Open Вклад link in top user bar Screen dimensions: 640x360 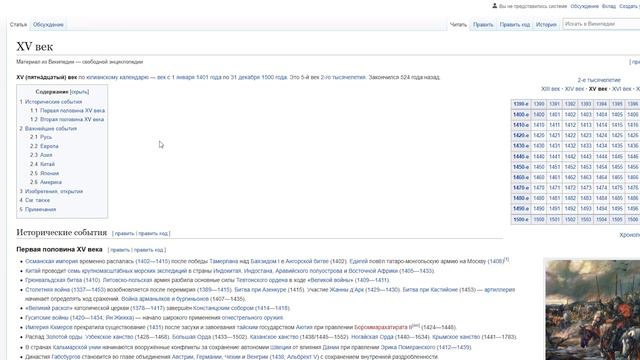click(x=609, y=6)
